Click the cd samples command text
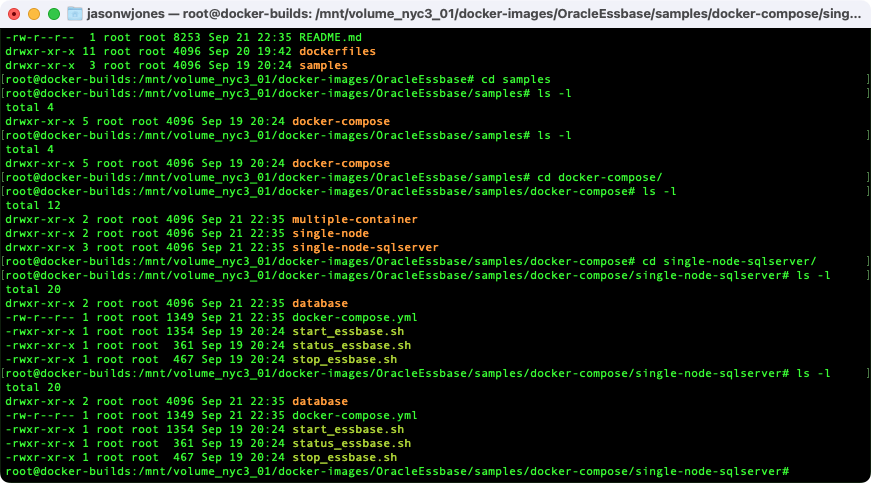The height and width of the screenshot is (483, 871). 515,79
